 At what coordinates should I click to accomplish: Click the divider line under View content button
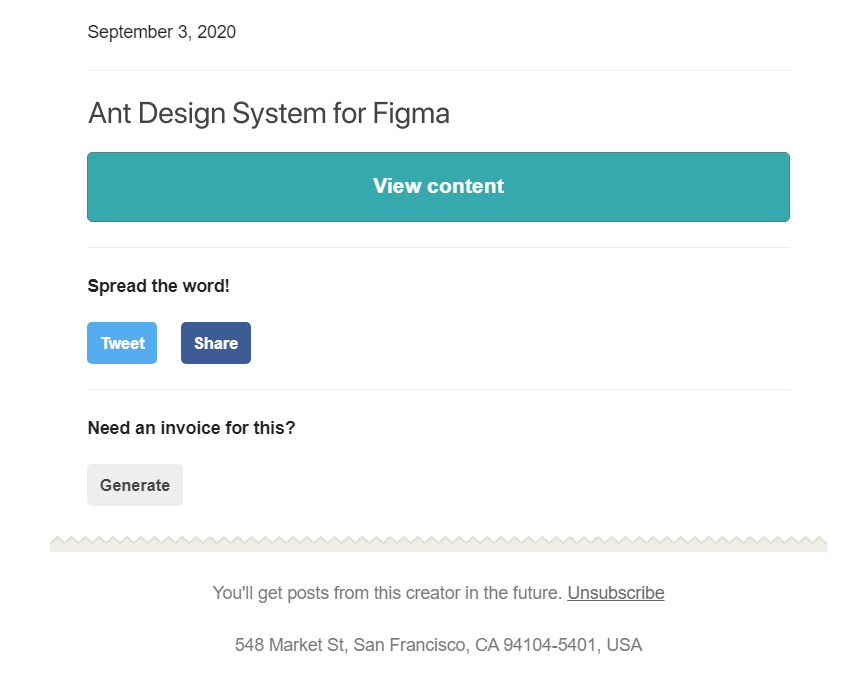pyautogui.click(x=439, y=248)
